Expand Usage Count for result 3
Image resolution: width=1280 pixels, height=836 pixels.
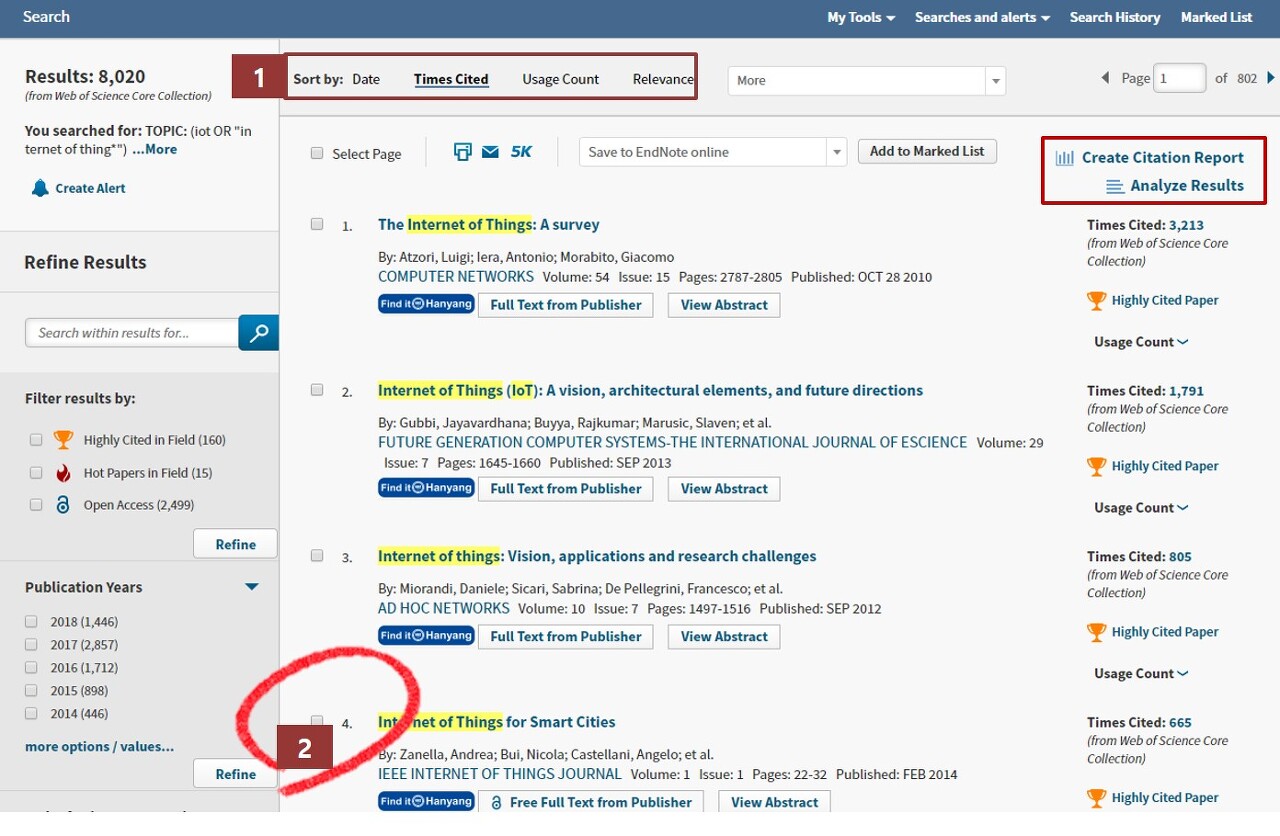(x=1141, y=674)
